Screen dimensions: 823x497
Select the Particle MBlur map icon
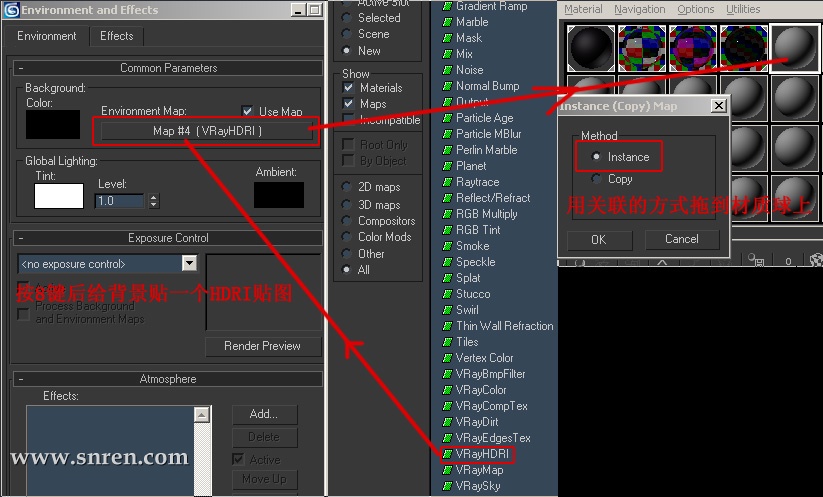point(447,134)
